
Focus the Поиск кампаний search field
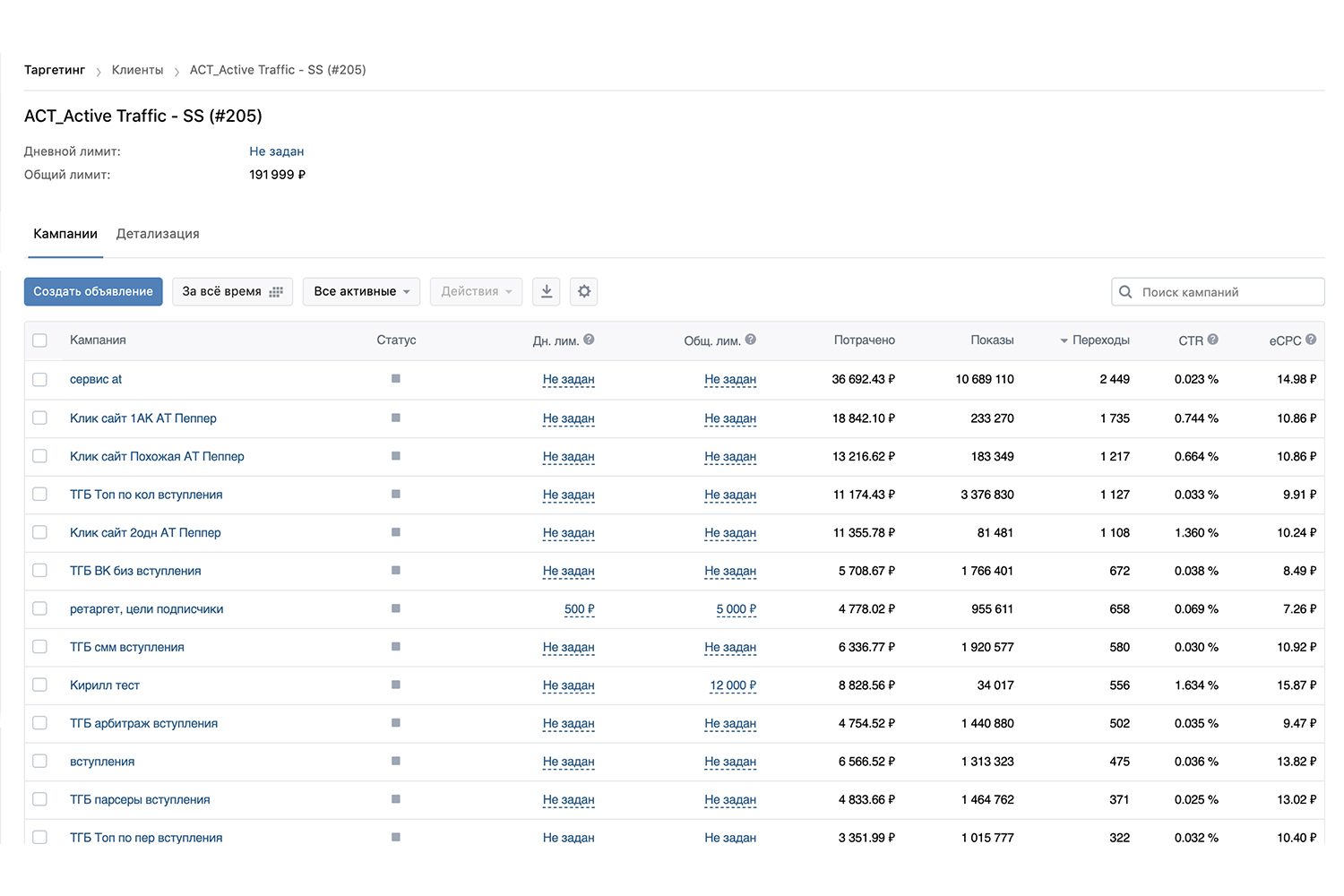pos(1218,292)
